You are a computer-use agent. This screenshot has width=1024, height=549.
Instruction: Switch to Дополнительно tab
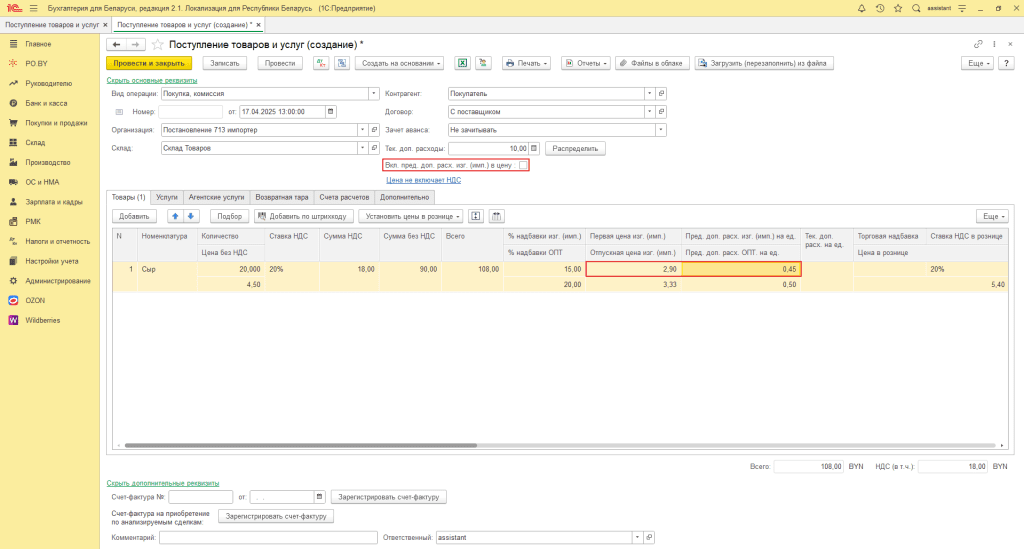click(405, 197)
